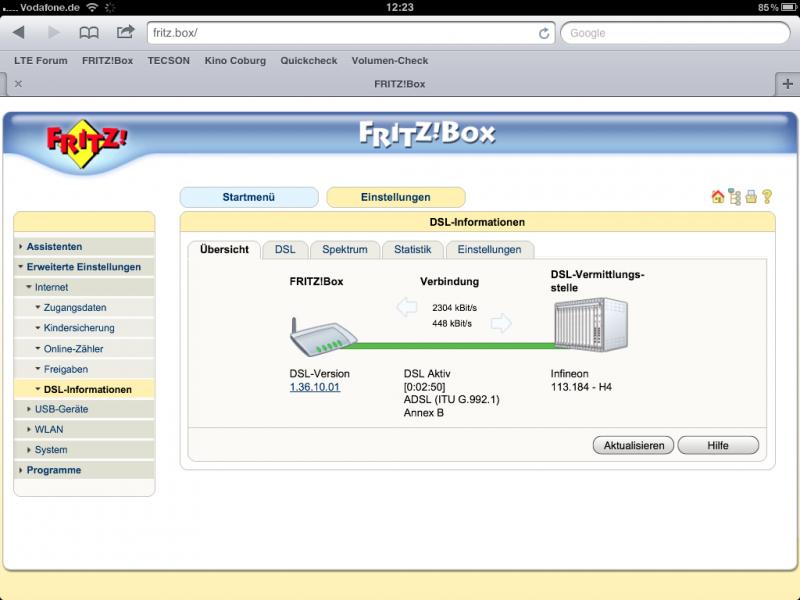Tap the fritz.box address bar
Image resolution: width=800 pixels, height=600 pixels.
(x=351, y=33)
